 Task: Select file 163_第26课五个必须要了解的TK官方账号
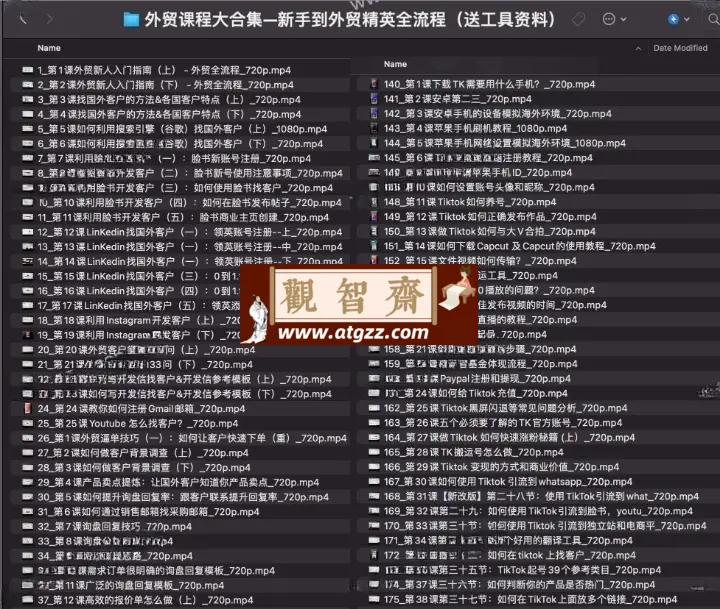point(503,423)
